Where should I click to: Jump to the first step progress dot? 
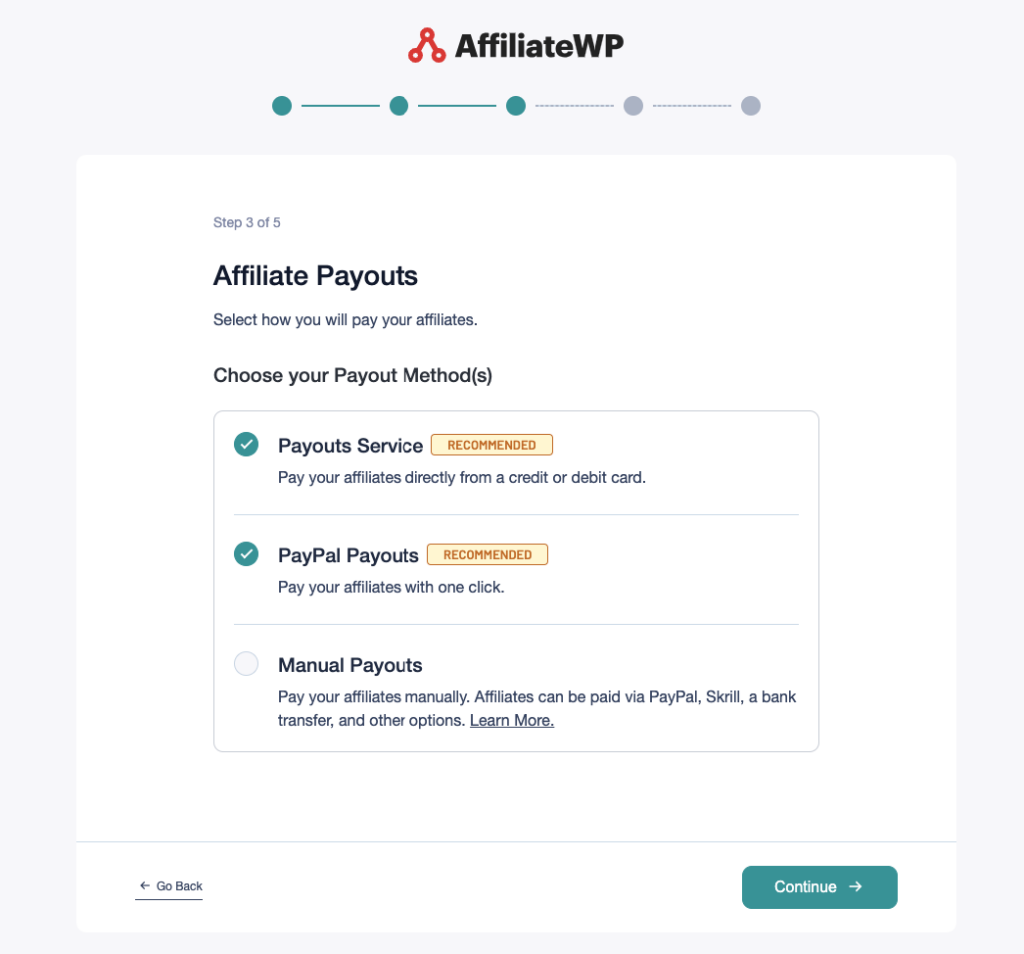[x=282, y=106]
